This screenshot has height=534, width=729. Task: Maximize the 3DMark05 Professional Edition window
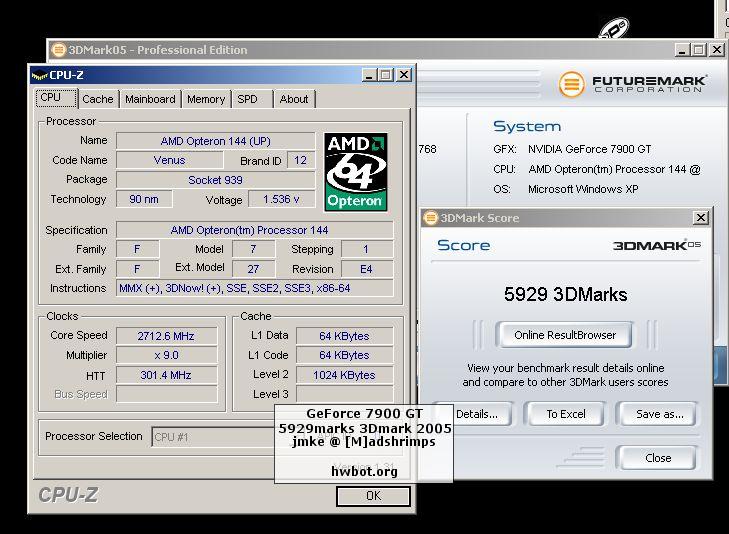(x=699, y=50)
